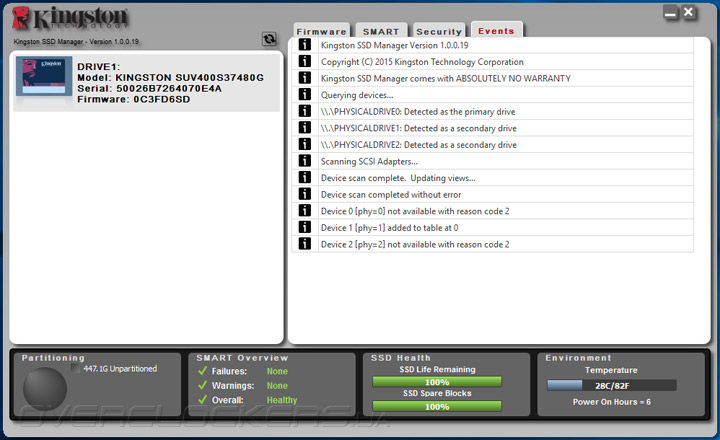The width and height of the screenshot is (720, 440).
Task: Select event 'Device 2 [phy=2] not available'
Action: [x=415, y=244]
